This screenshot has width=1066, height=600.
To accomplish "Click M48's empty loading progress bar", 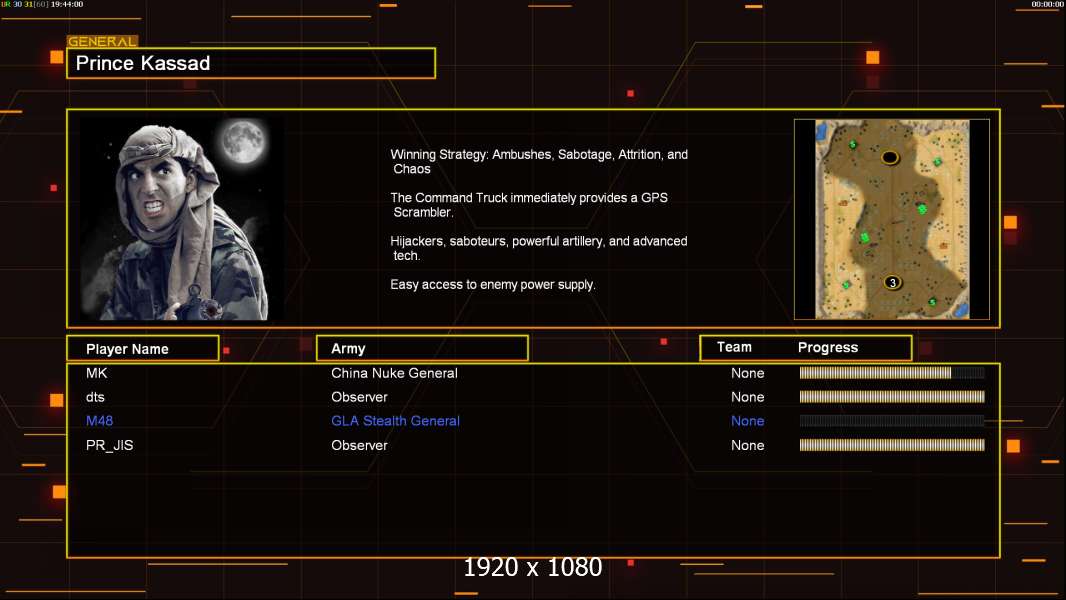I will point(892,421).
